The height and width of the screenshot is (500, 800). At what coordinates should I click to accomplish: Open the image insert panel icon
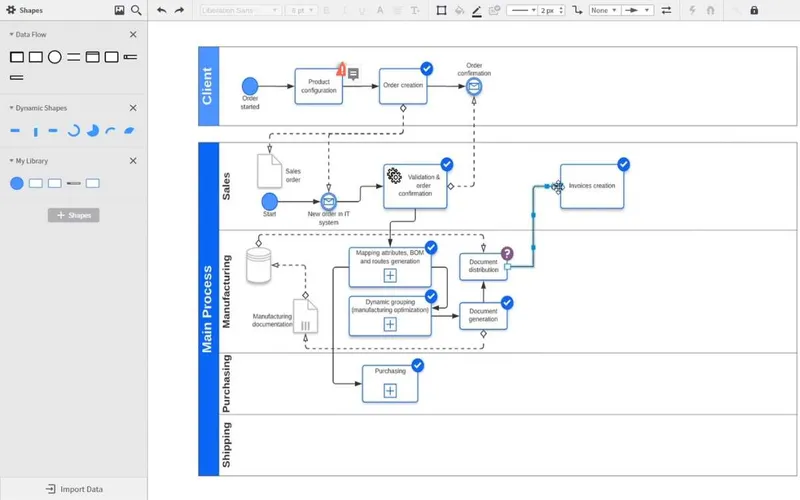tap(119, 10)
